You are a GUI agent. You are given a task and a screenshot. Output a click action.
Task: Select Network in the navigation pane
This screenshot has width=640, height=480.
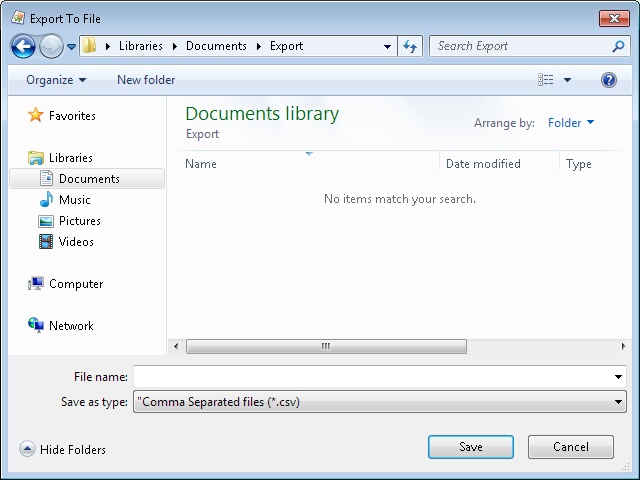tap(71, 326)
